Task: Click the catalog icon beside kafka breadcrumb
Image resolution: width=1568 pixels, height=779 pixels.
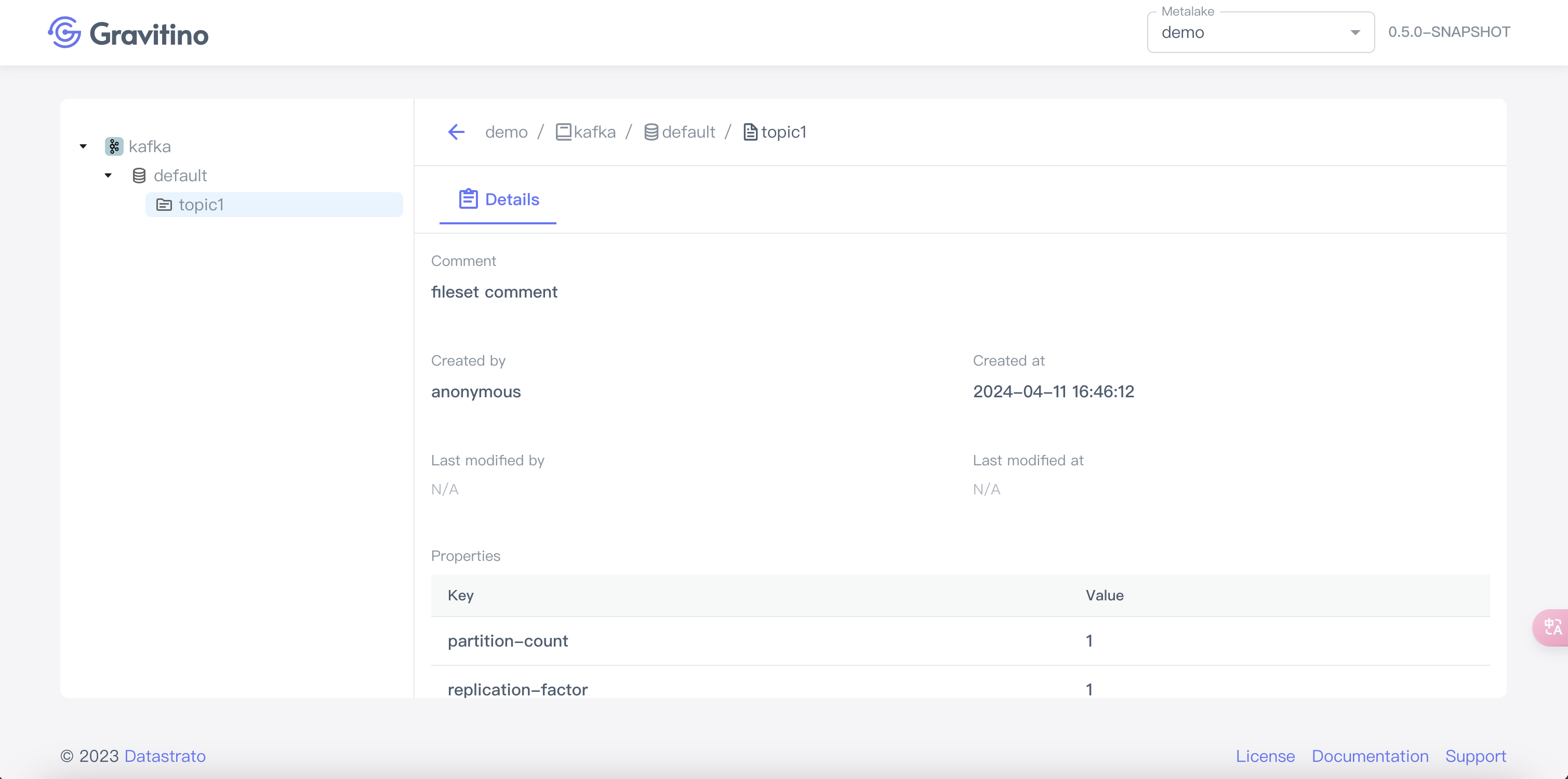Action: point(563,132)
